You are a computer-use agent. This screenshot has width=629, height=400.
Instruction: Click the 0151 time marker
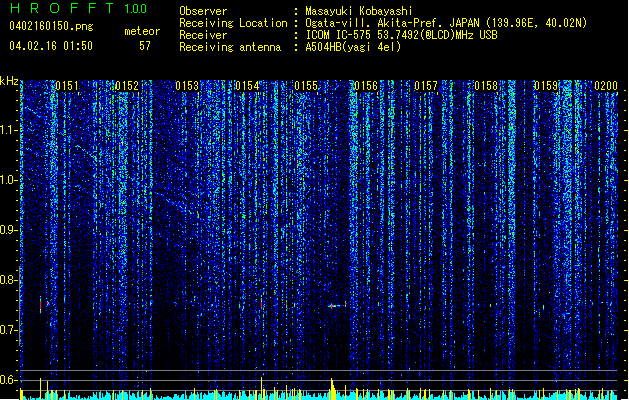(67, 86)
